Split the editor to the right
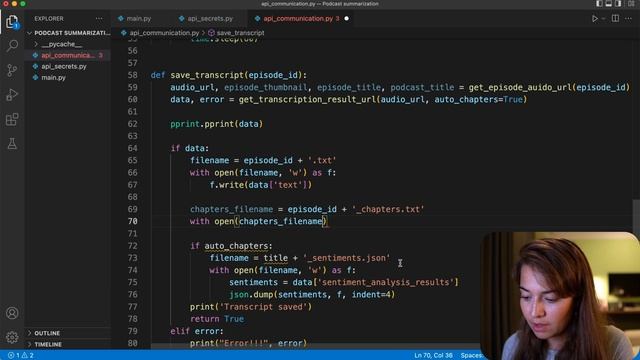640x360 pixels. point(615,18)
